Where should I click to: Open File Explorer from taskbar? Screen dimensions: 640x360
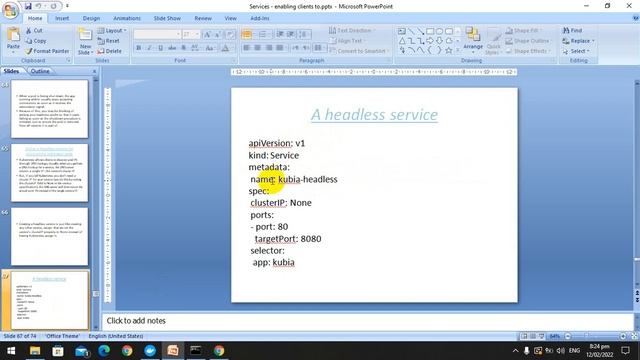coord(35,351)
